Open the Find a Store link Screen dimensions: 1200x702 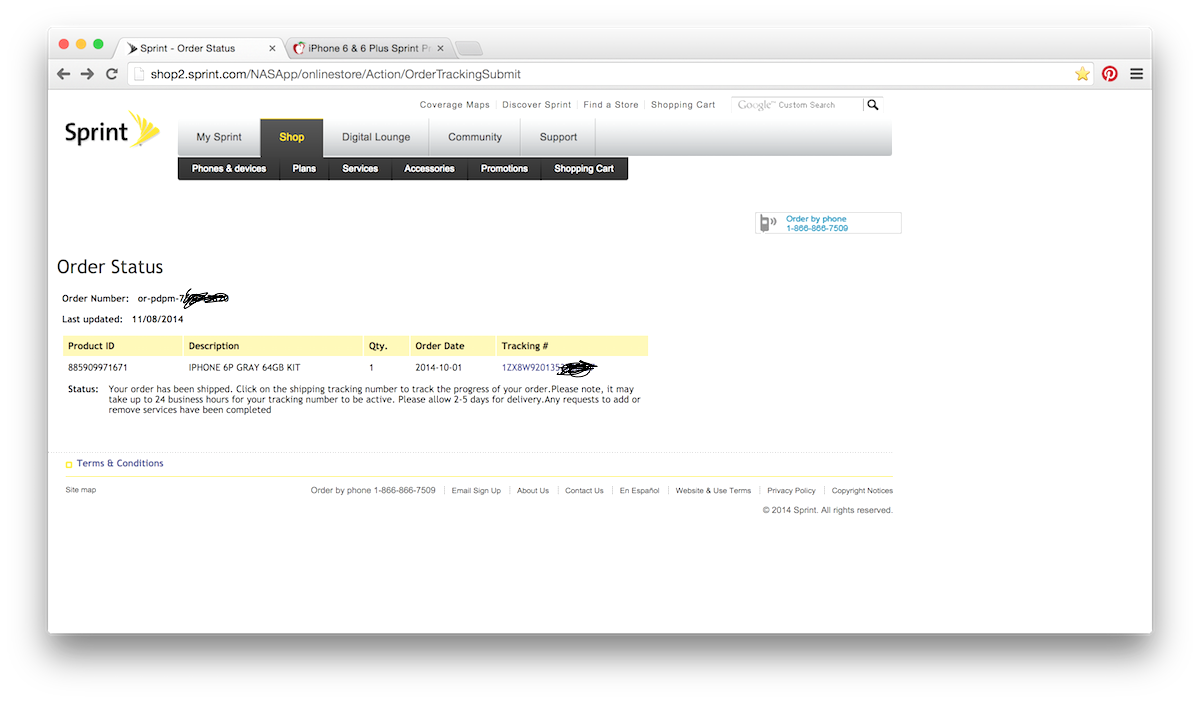point(611,105)
